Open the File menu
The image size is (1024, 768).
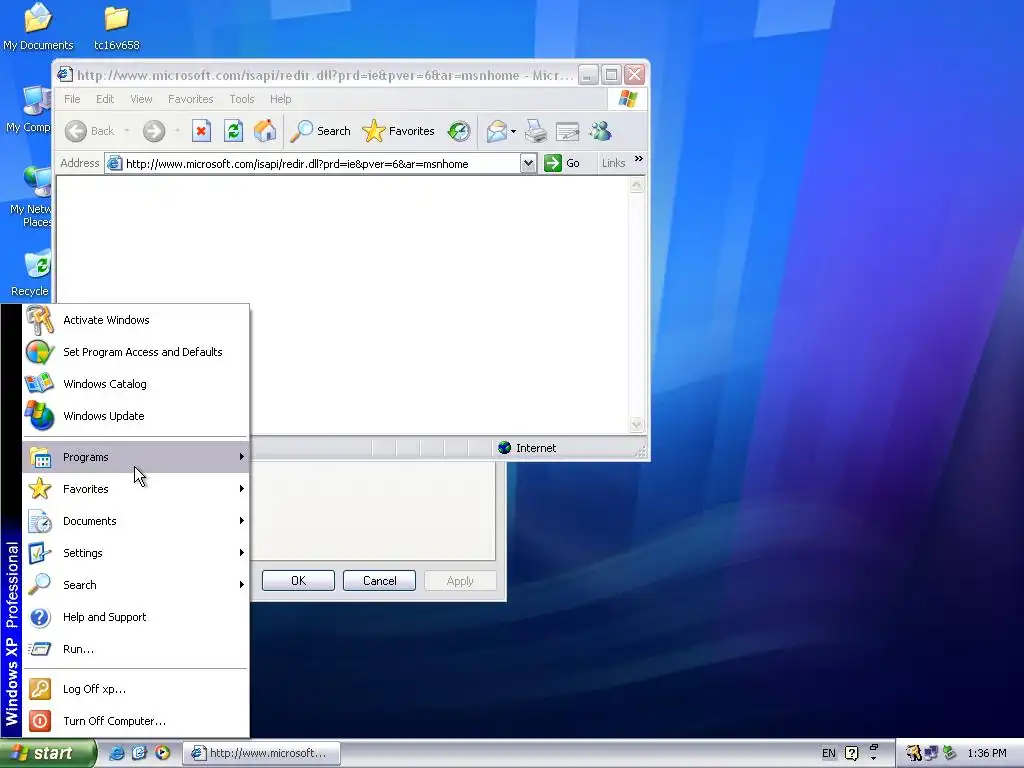72,99
